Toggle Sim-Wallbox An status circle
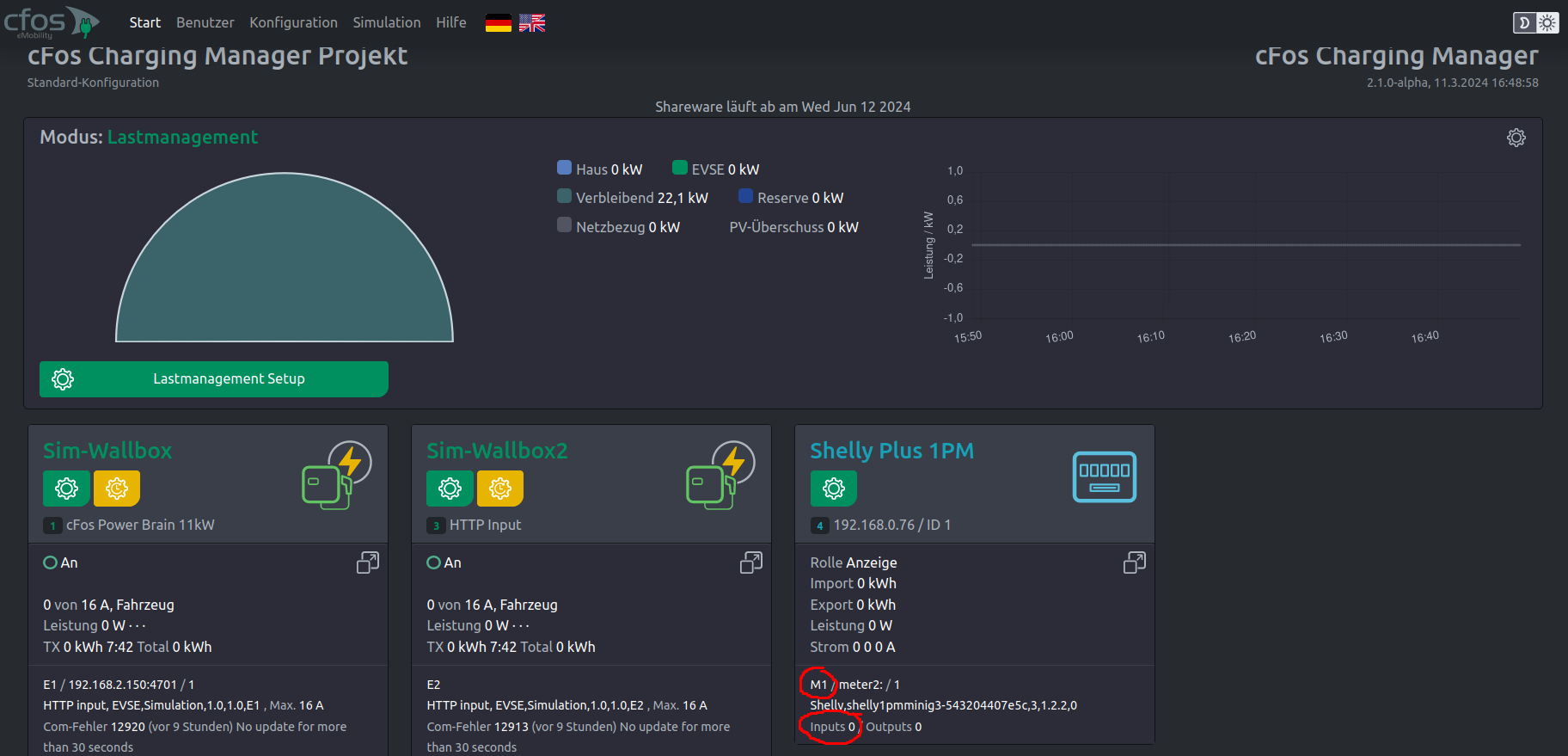The width and height of the screenshot is (1568, 756). pos(50,562)
